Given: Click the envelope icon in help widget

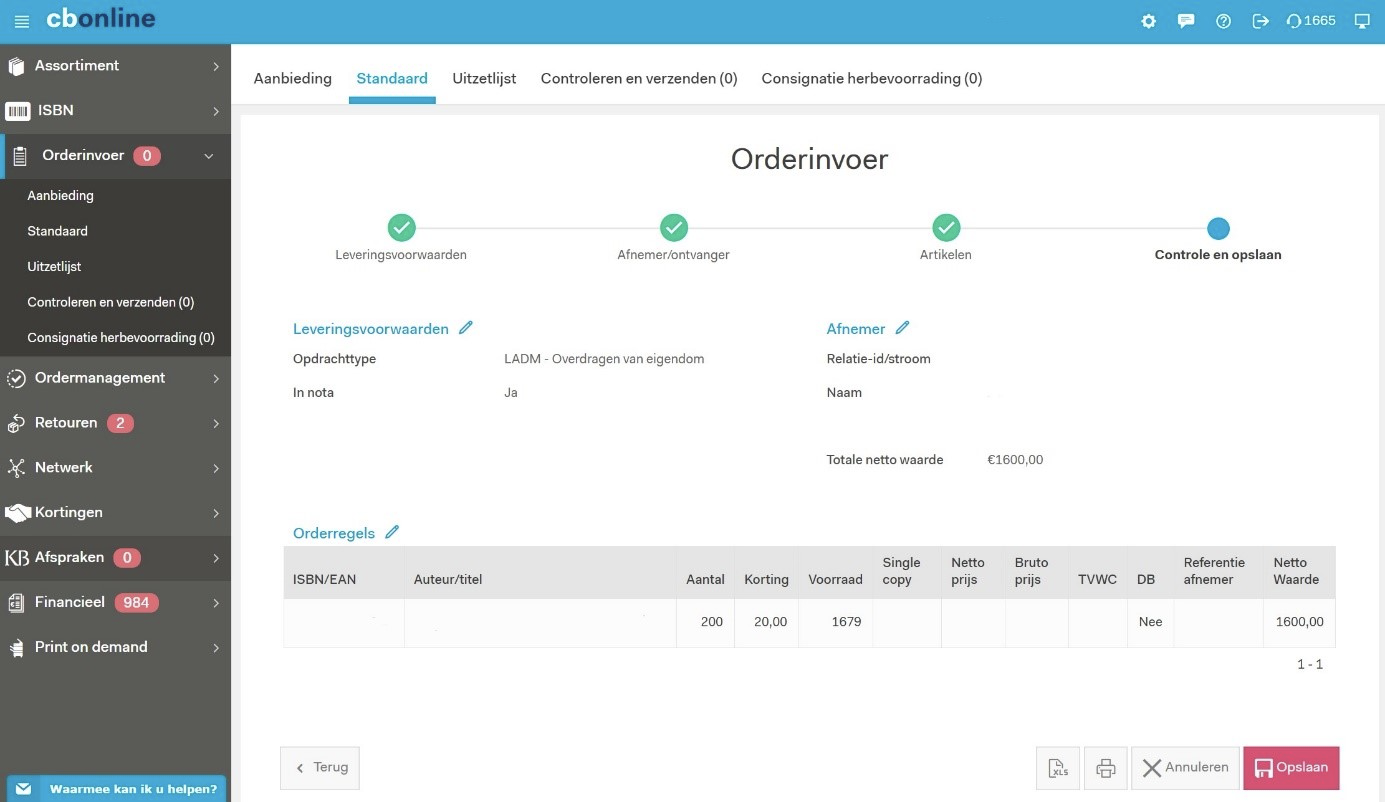Looking at the screenshot, I should click(x=24, y=789).
